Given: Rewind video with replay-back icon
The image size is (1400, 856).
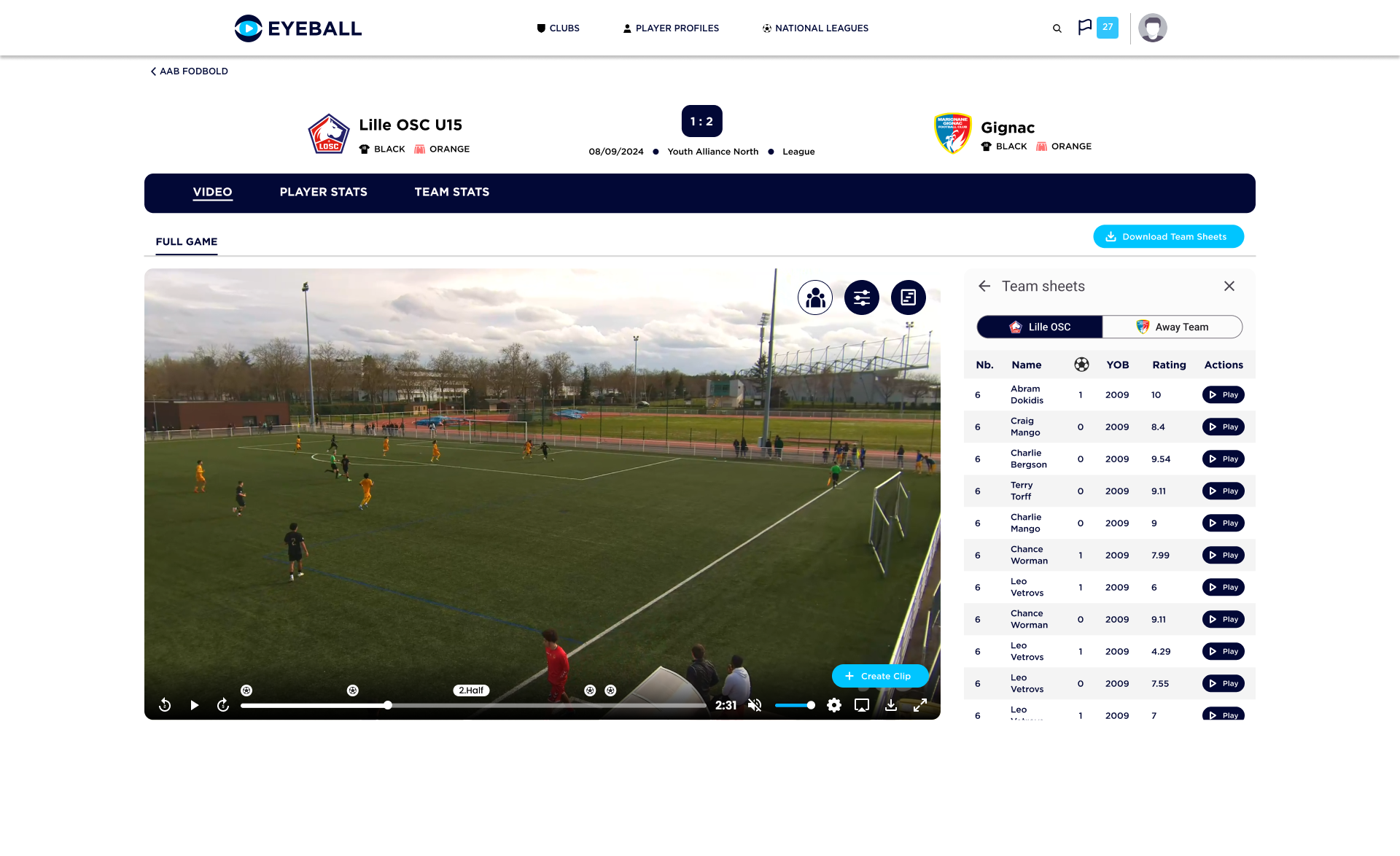Looking at the screenshot, I should (x=165, y=705).
